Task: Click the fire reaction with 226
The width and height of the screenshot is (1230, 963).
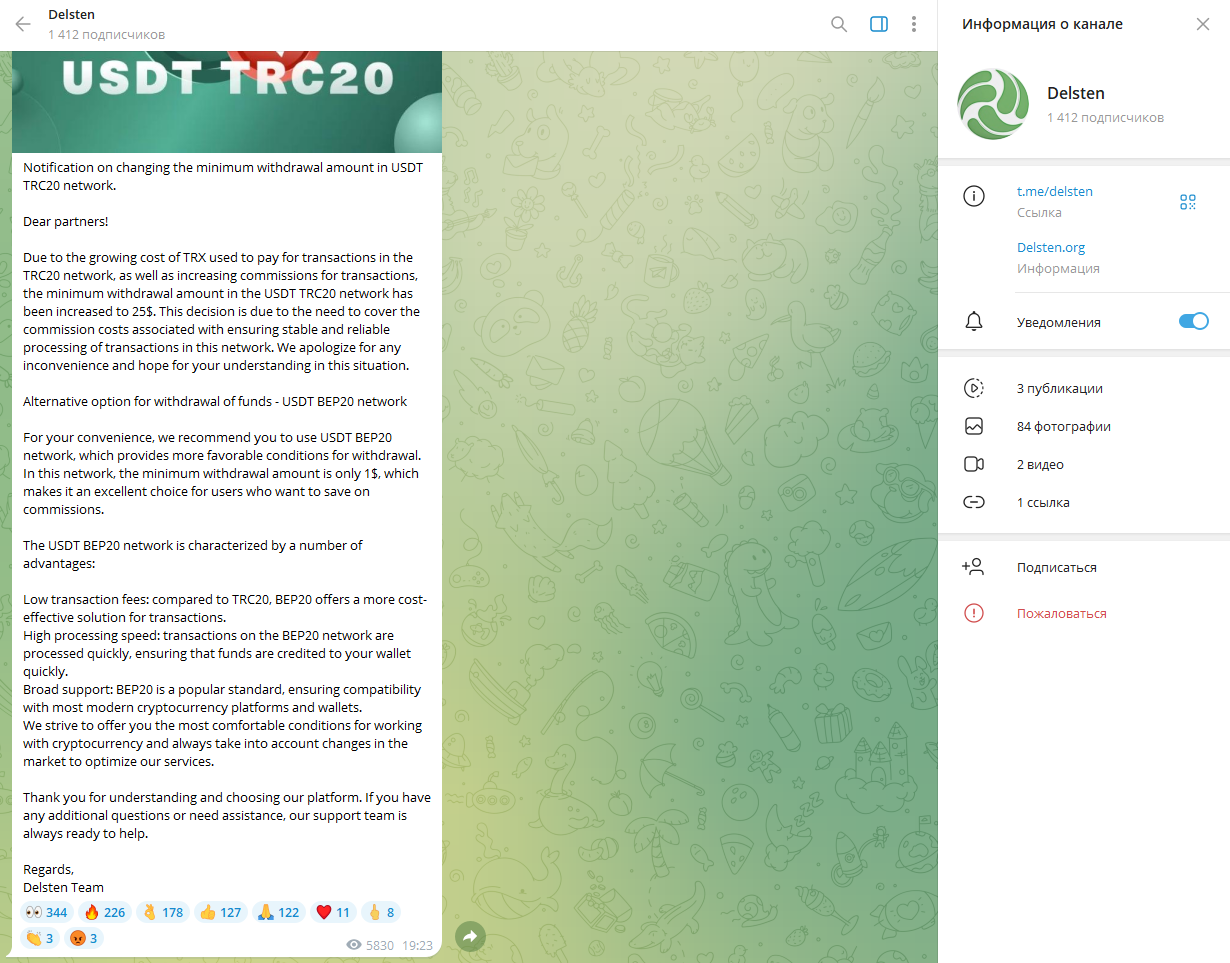Action: tap(105, 912)
